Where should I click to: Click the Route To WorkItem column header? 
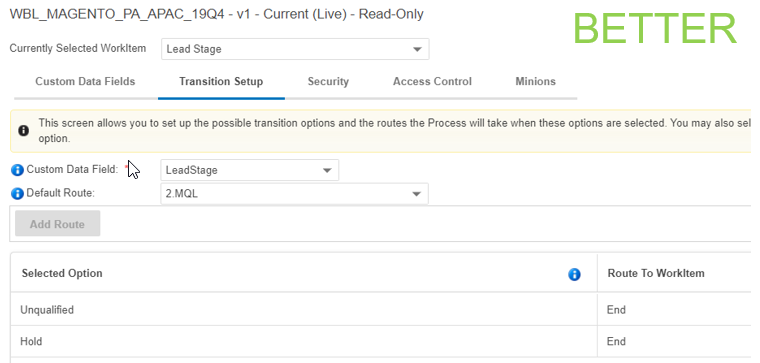pos(656,273)
